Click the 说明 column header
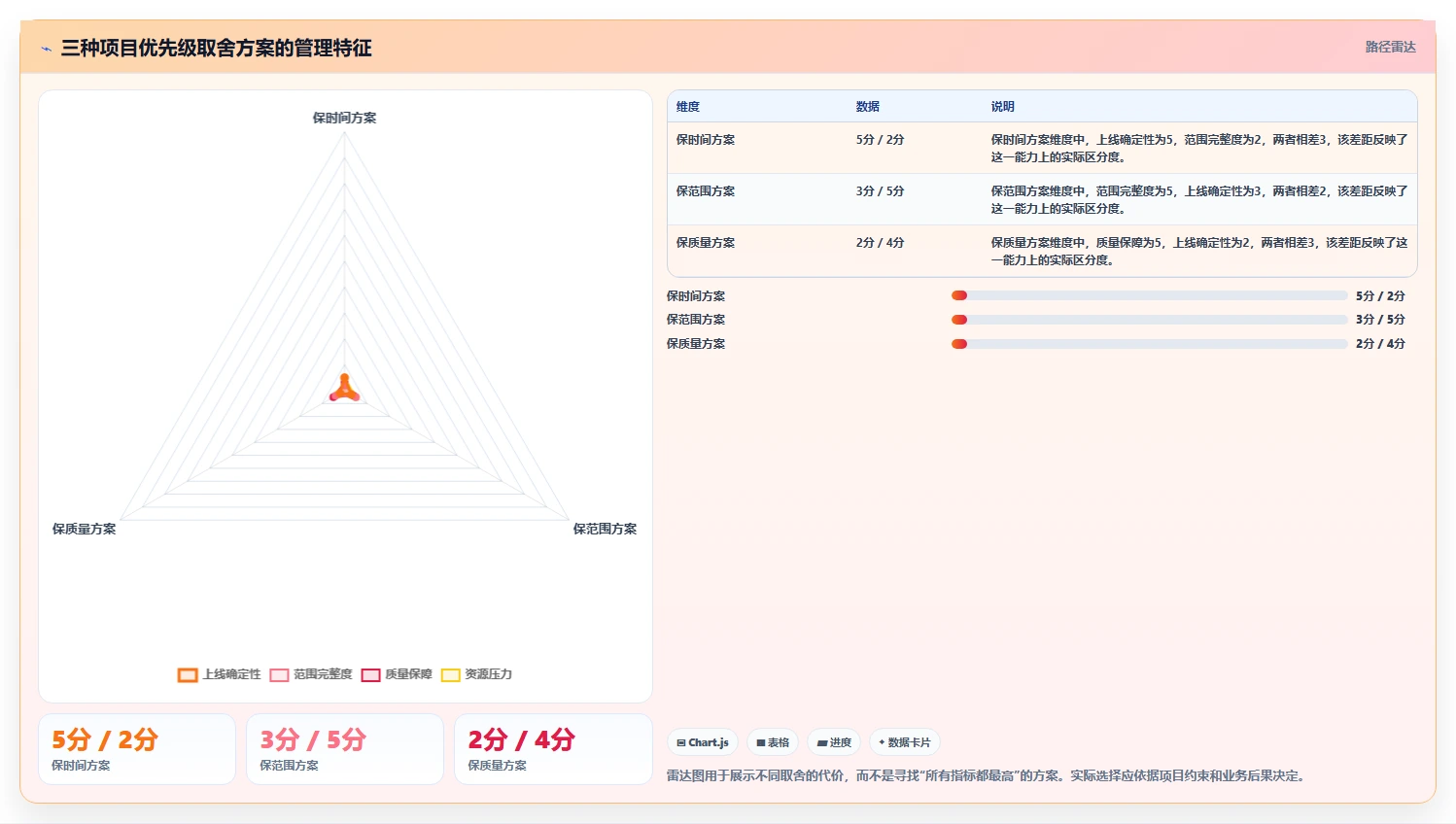The height and width of the screenshot is (824, 1456). pos(1003,107)
